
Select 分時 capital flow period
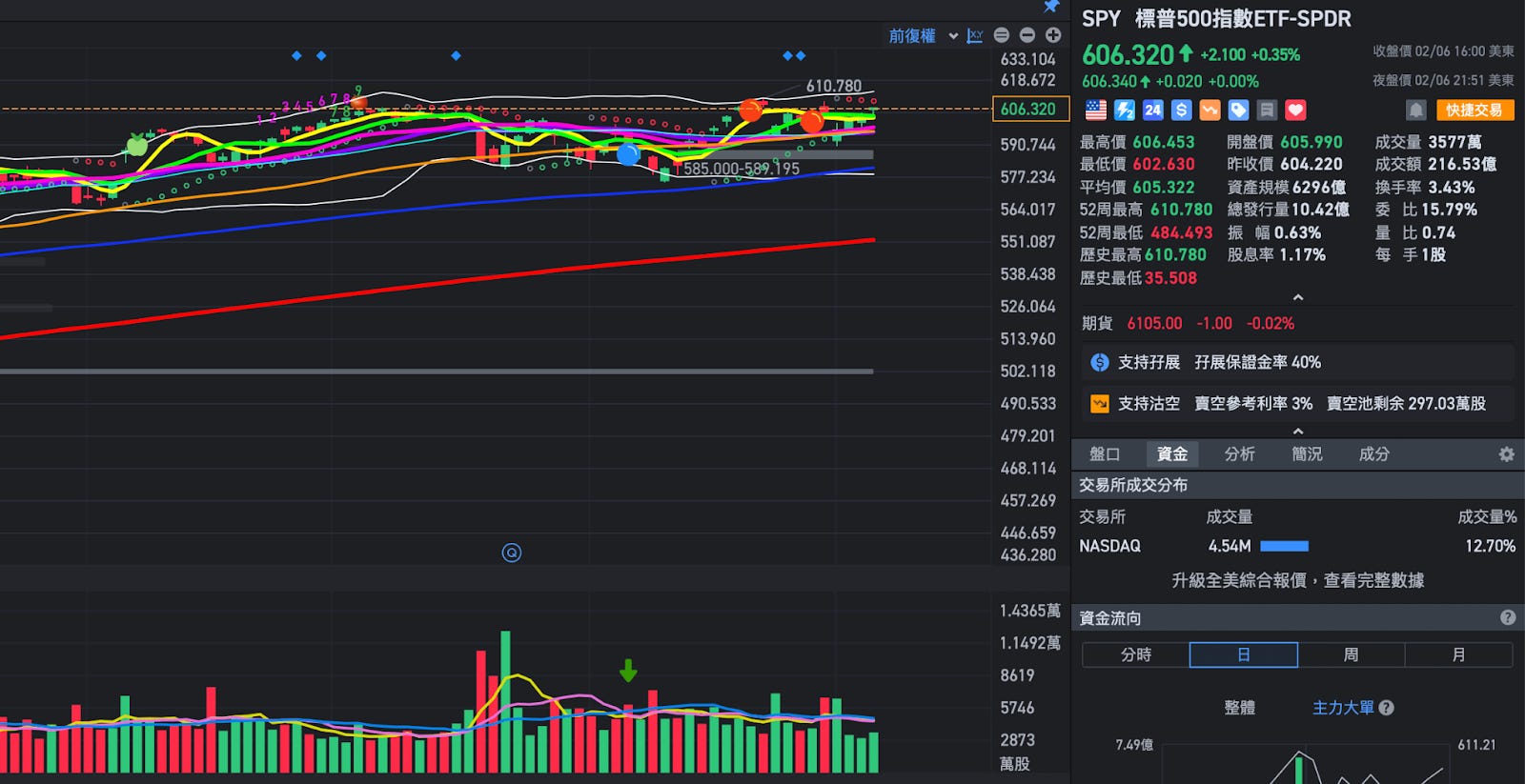click(x=1136, y=654)
